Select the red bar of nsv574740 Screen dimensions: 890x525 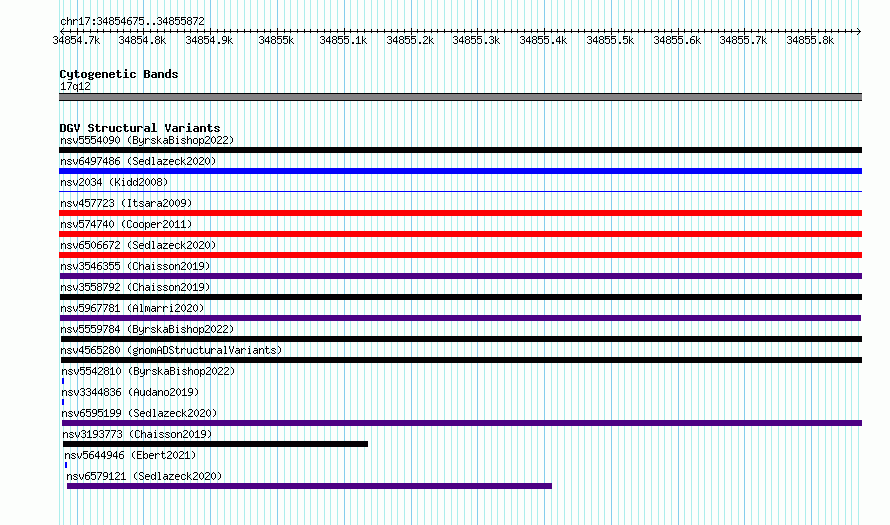point(460,234)
